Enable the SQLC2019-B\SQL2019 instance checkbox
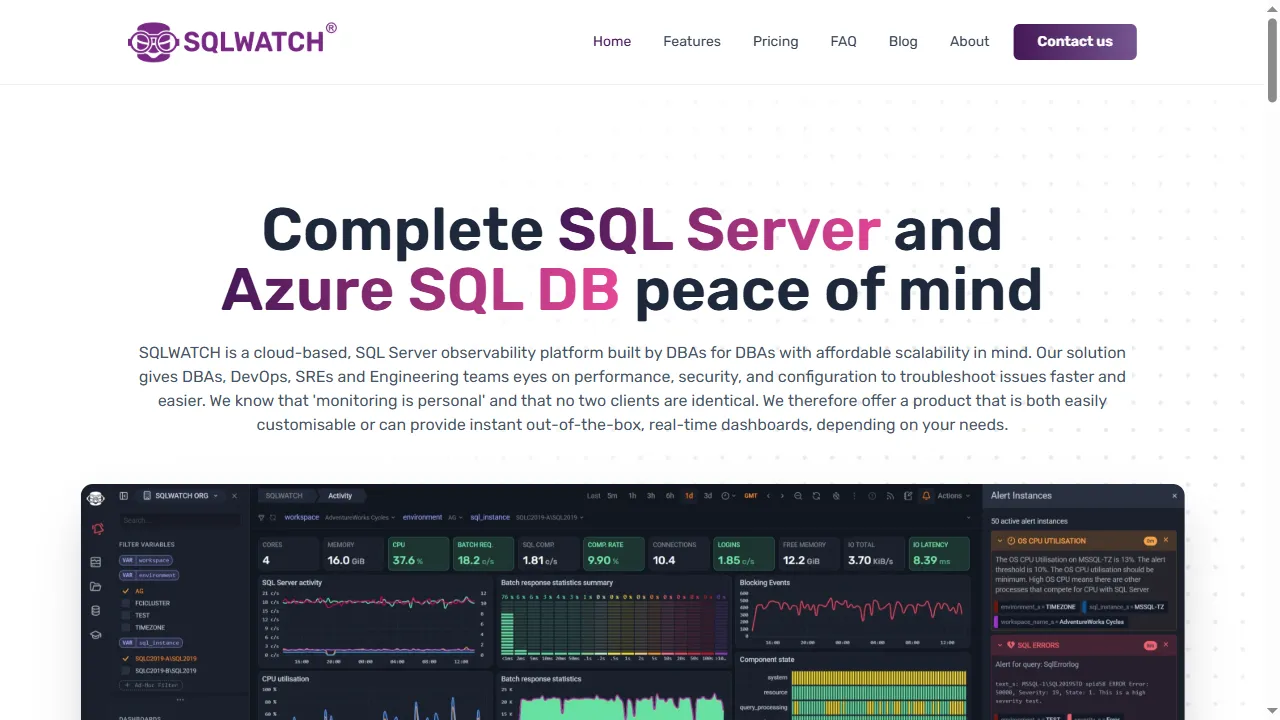The width and height of the screenshot is (1280, 720). (x=126, y=671)
